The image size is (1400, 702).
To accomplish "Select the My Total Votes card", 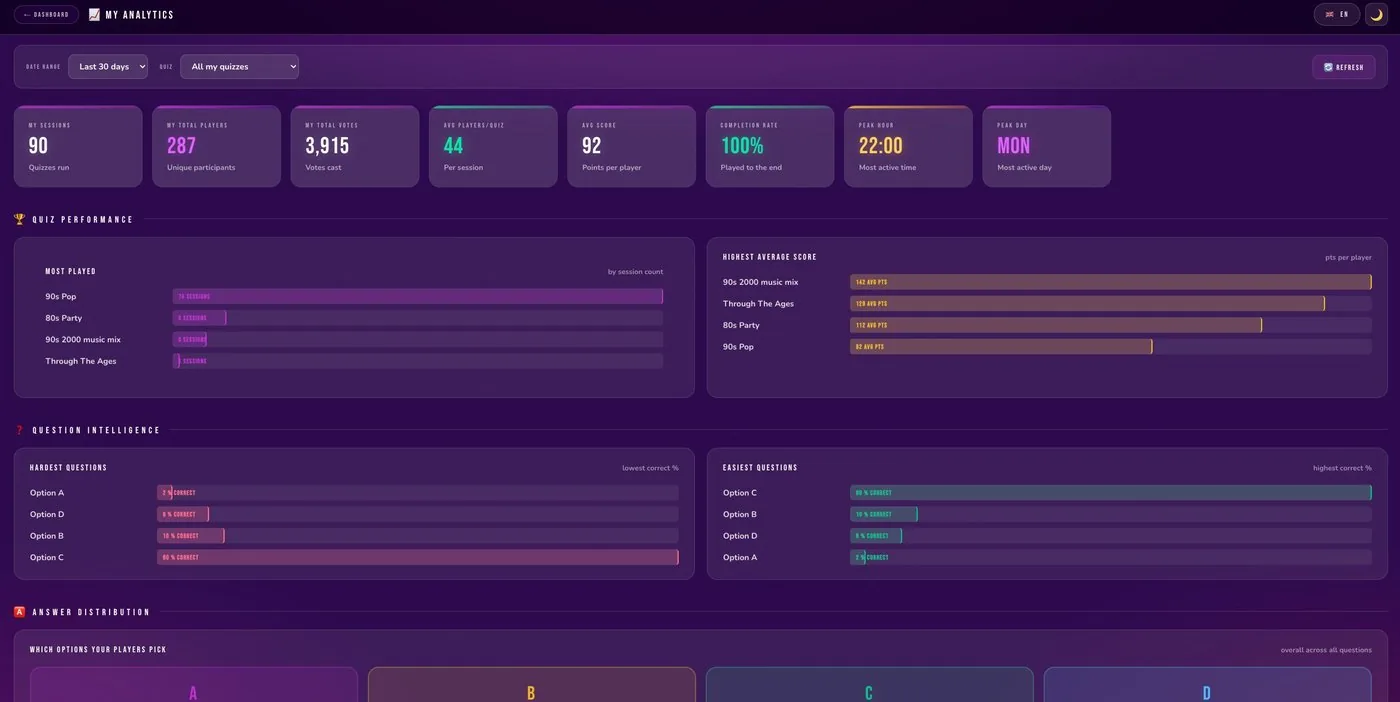I will 355,146.
